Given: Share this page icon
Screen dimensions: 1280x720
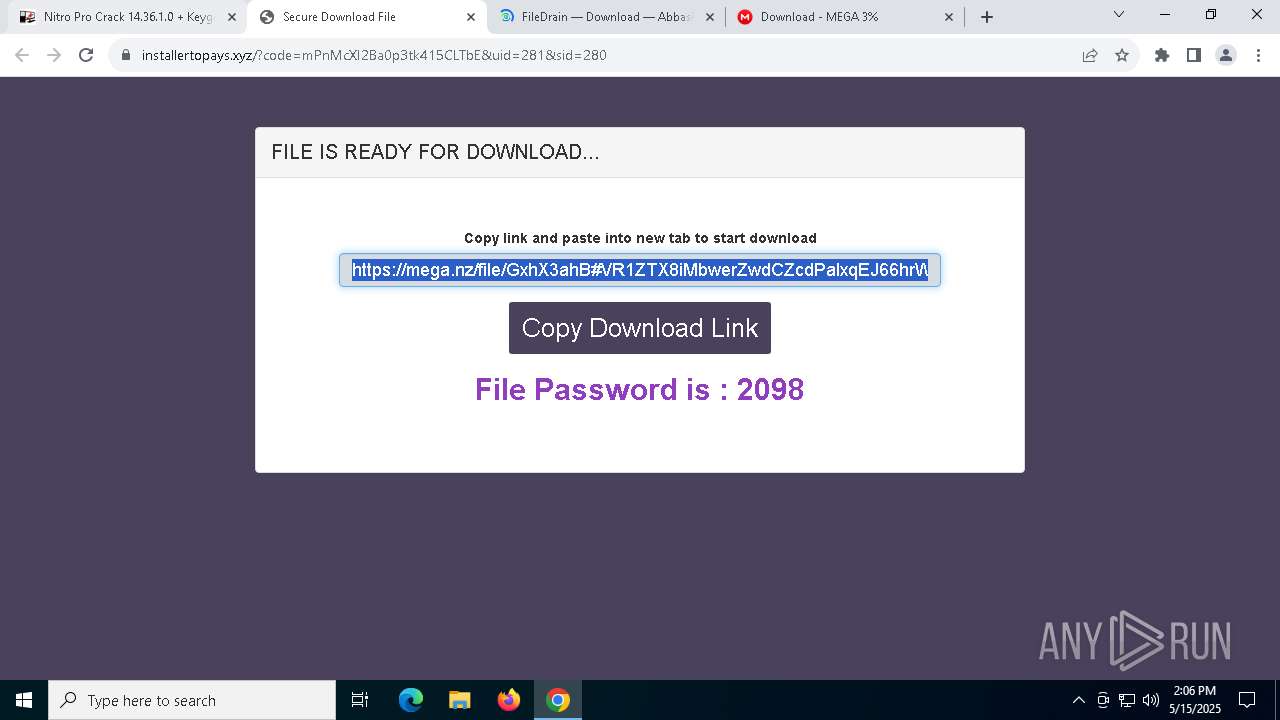Looking at the screenshot, I should [1090, 55].
